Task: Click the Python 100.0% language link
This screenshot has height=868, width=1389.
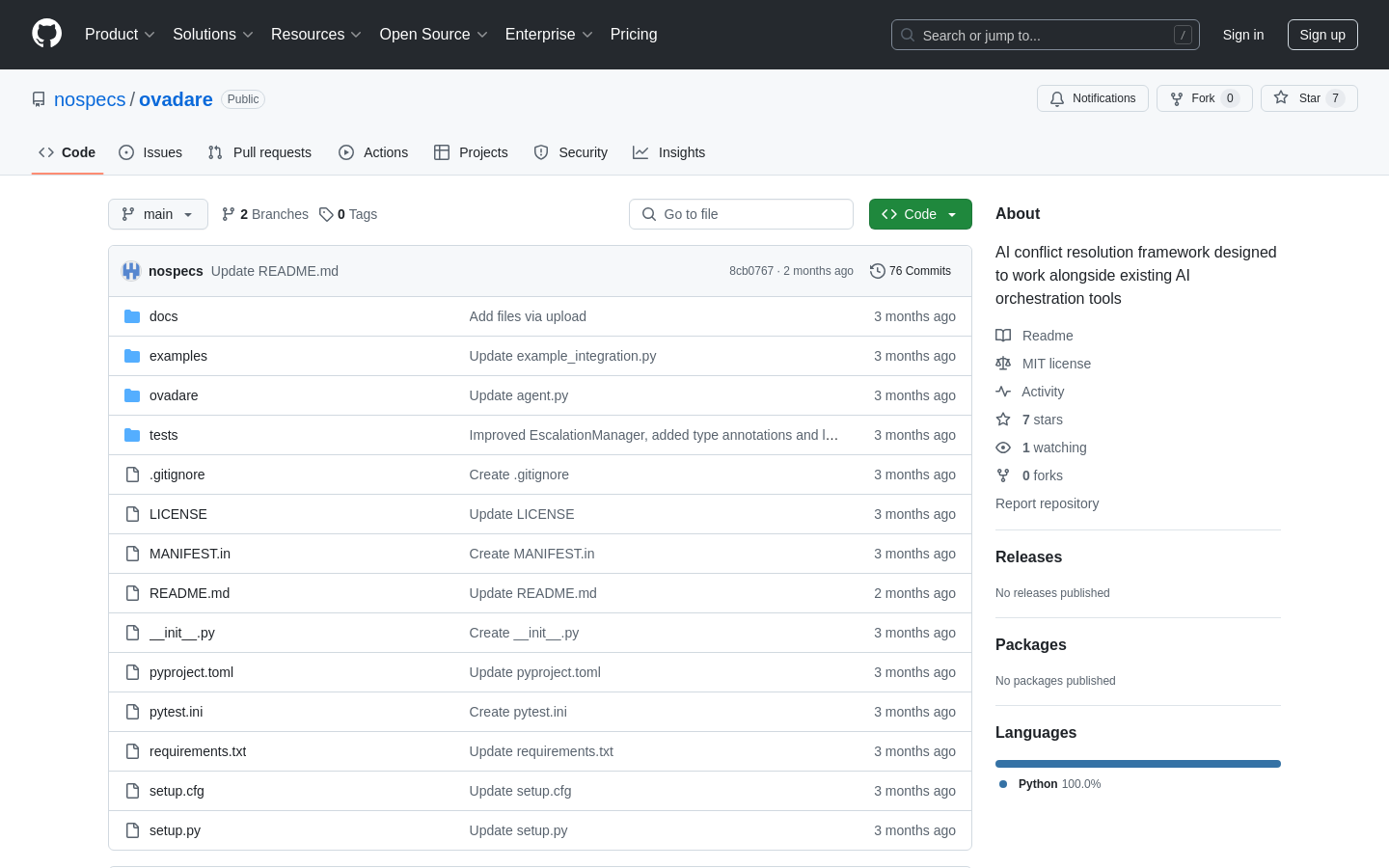Action: 1050,784
